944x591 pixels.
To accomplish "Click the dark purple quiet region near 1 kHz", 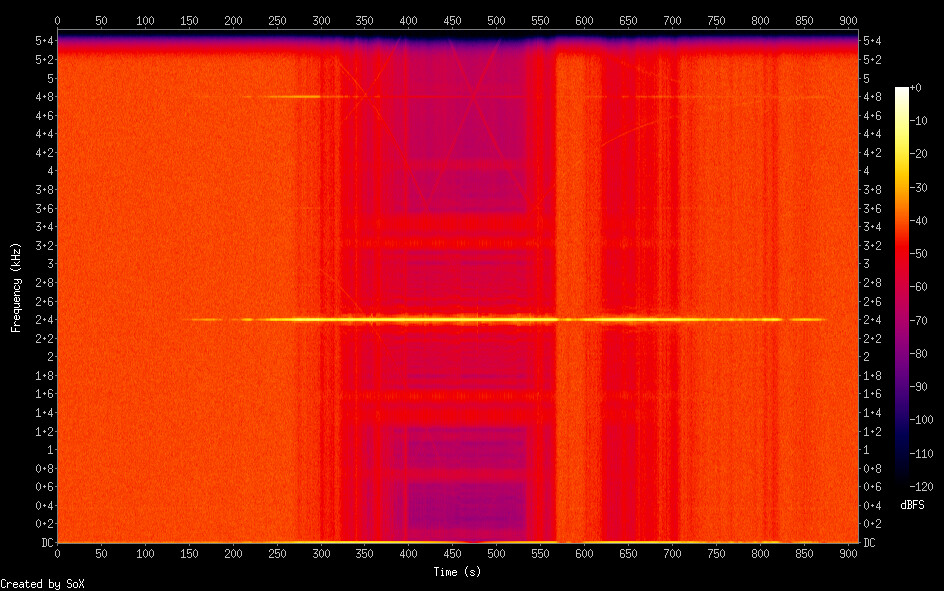I will (465, 450).
